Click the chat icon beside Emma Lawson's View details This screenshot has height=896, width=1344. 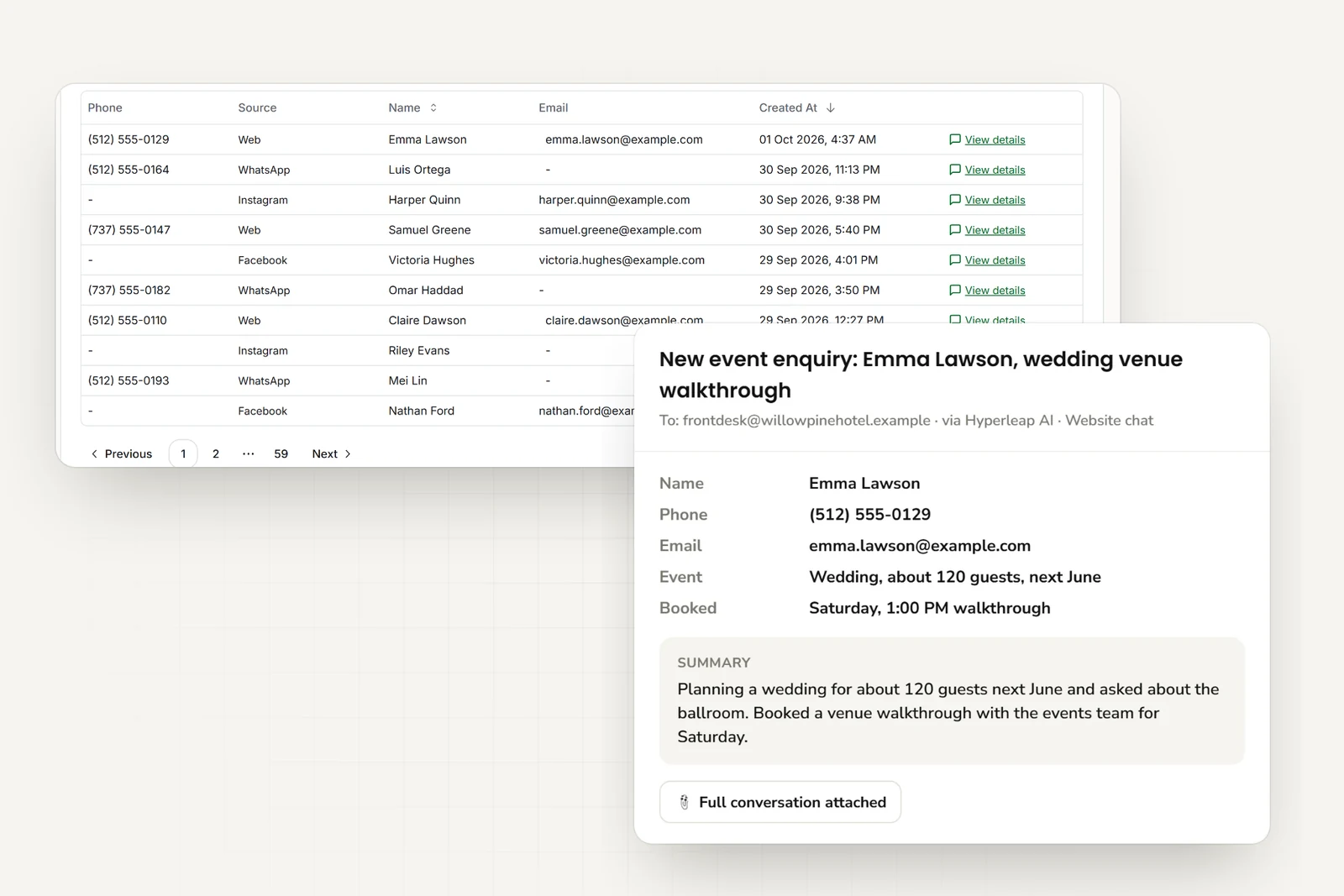954,139
